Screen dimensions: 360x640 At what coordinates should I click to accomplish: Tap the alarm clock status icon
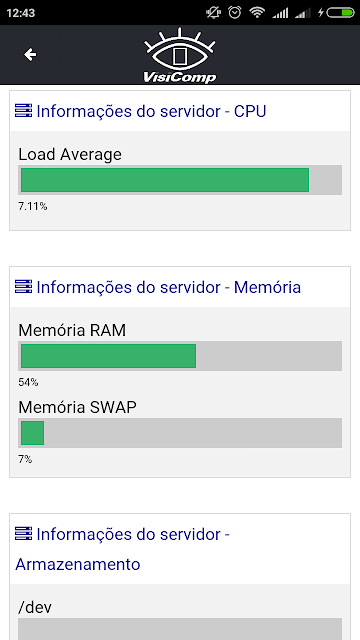(x=235, y=13)
